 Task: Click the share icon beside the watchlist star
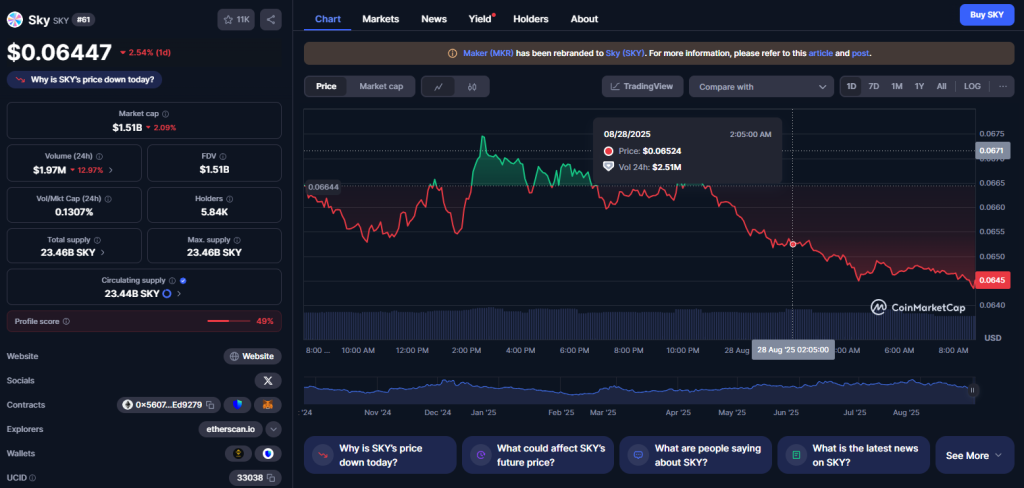(271, 19)
